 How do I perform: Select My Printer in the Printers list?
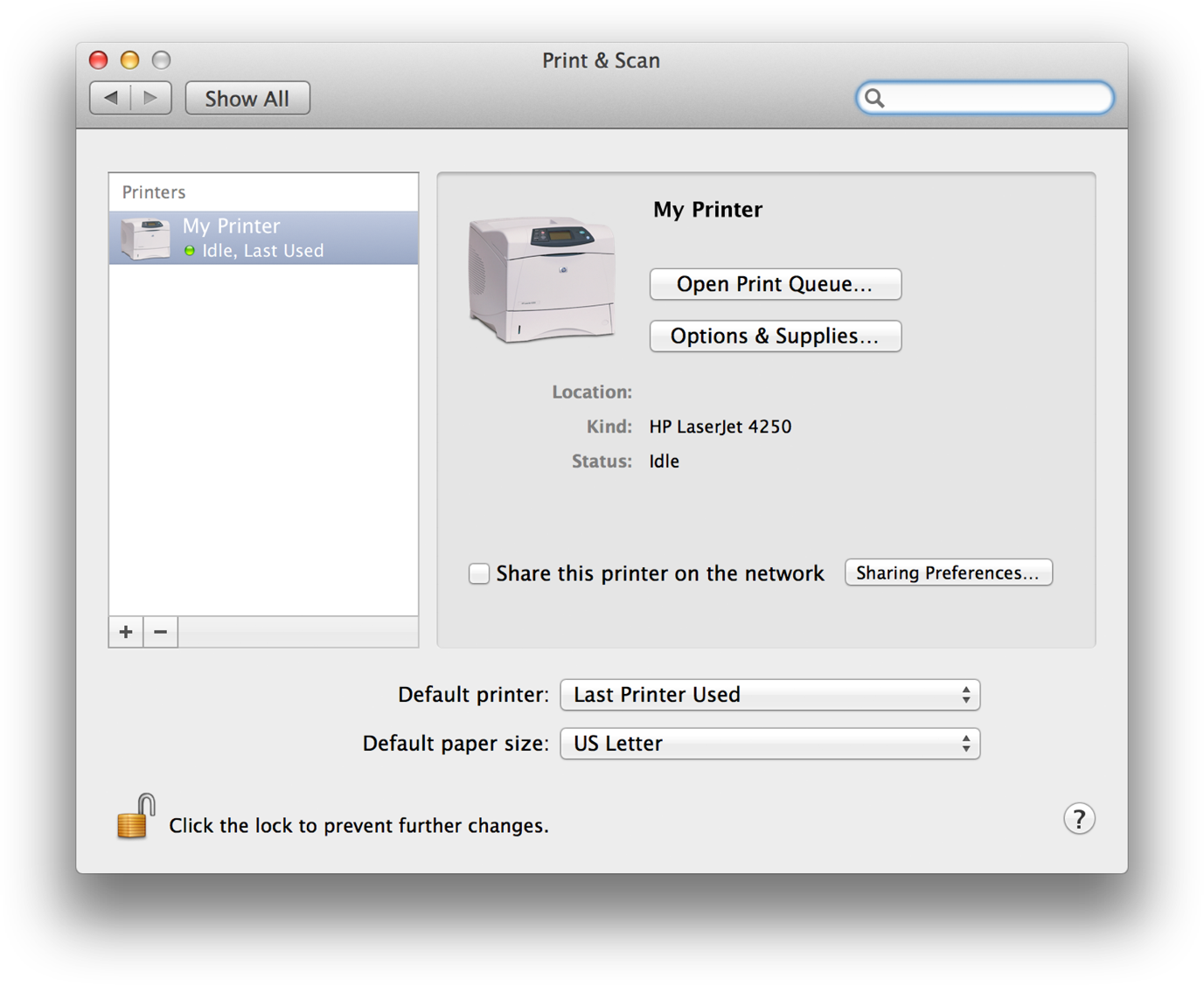(x=263, y=238)
